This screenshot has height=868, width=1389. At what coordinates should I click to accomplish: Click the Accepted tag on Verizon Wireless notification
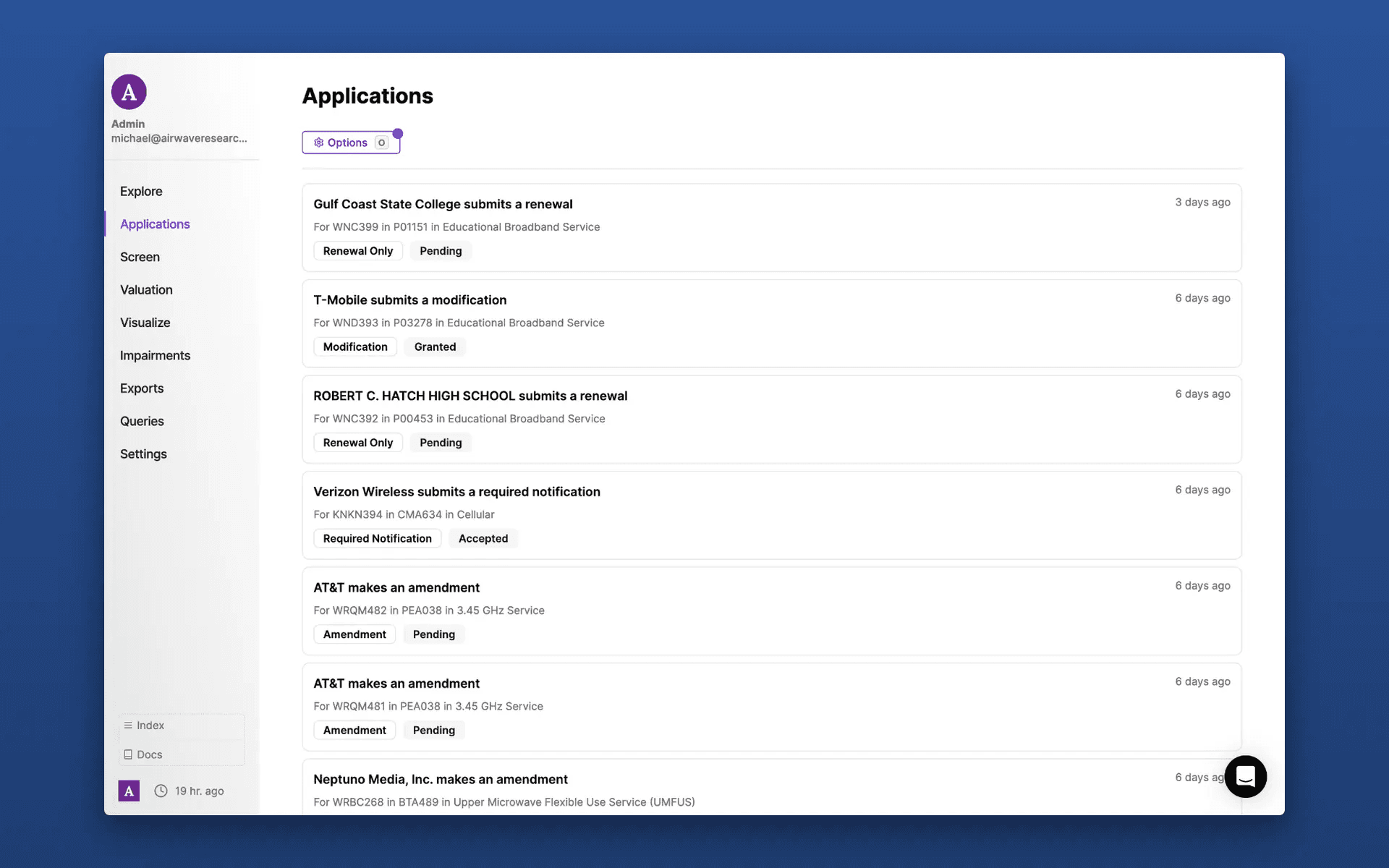[x=483, y=538]
